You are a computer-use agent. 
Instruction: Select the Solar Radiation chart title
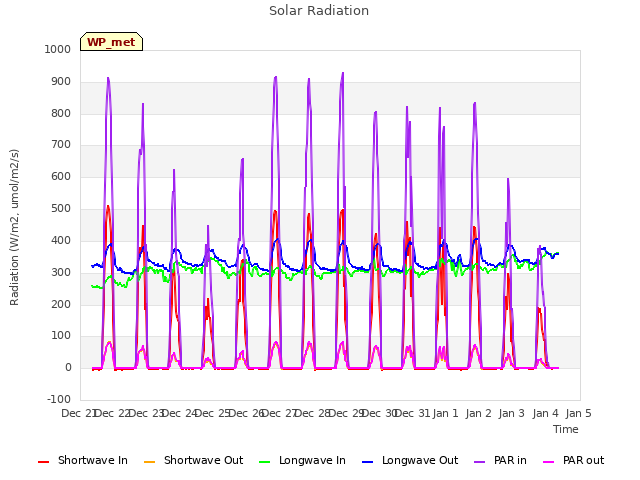[x=319, y=11]
